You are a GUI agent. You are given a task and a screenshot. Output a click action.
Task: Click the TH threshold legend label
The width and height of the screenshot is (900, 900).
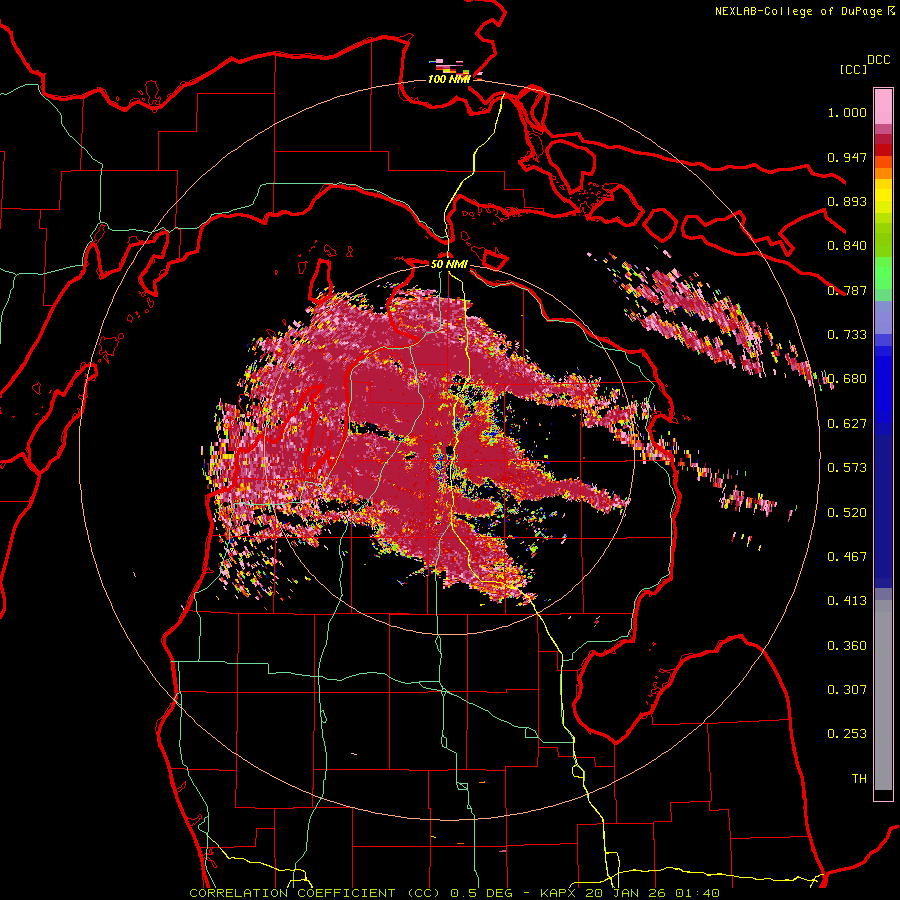859,779
